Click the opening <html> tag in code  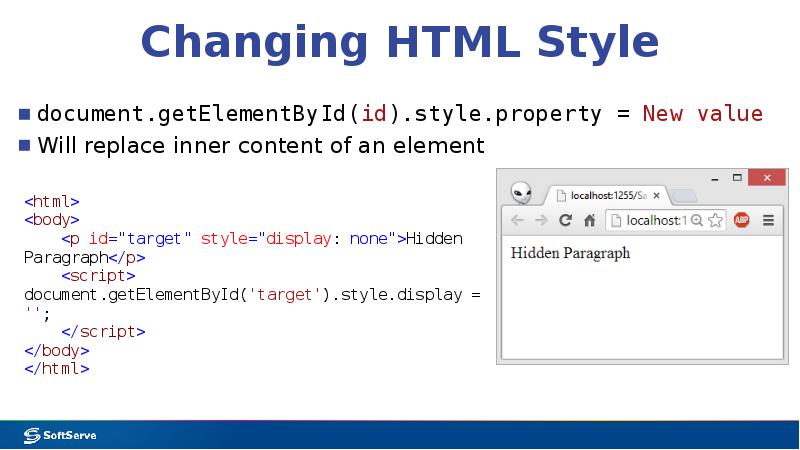click(52, 202)
